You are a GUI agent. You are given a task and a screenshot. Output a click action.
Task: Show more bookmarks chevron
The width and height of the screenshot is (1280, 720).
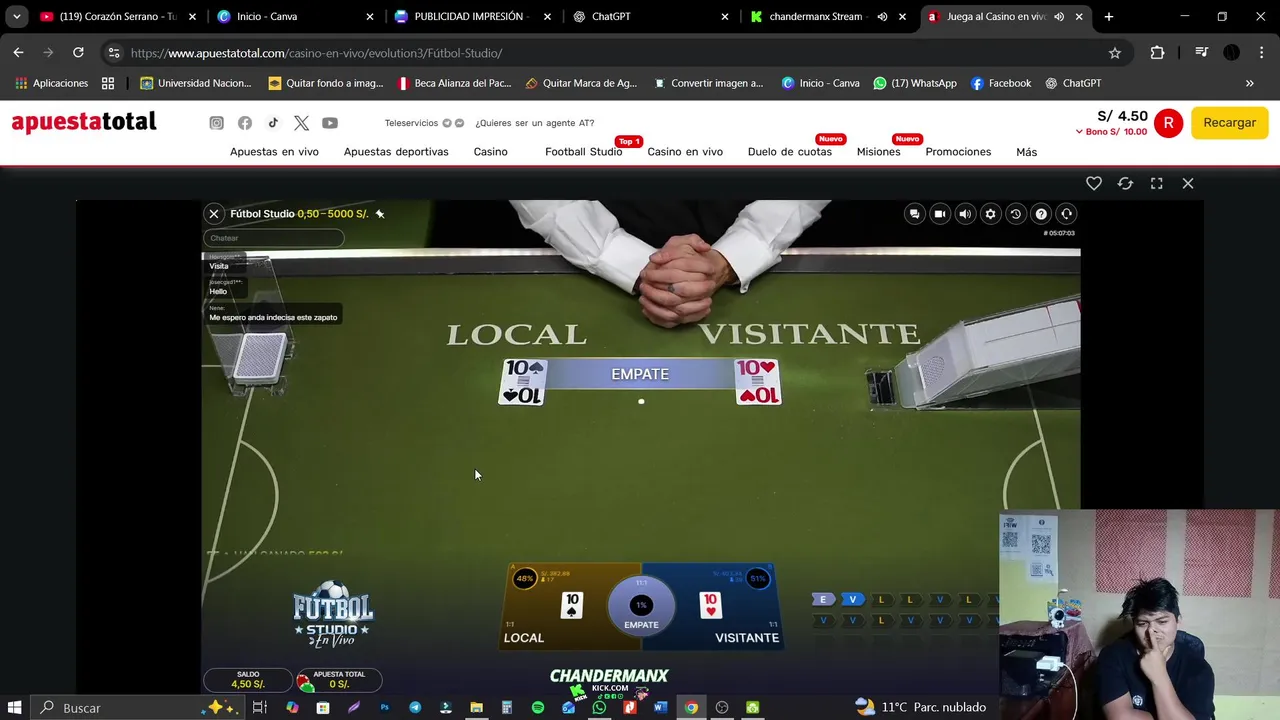click(x=1249, y=83)
